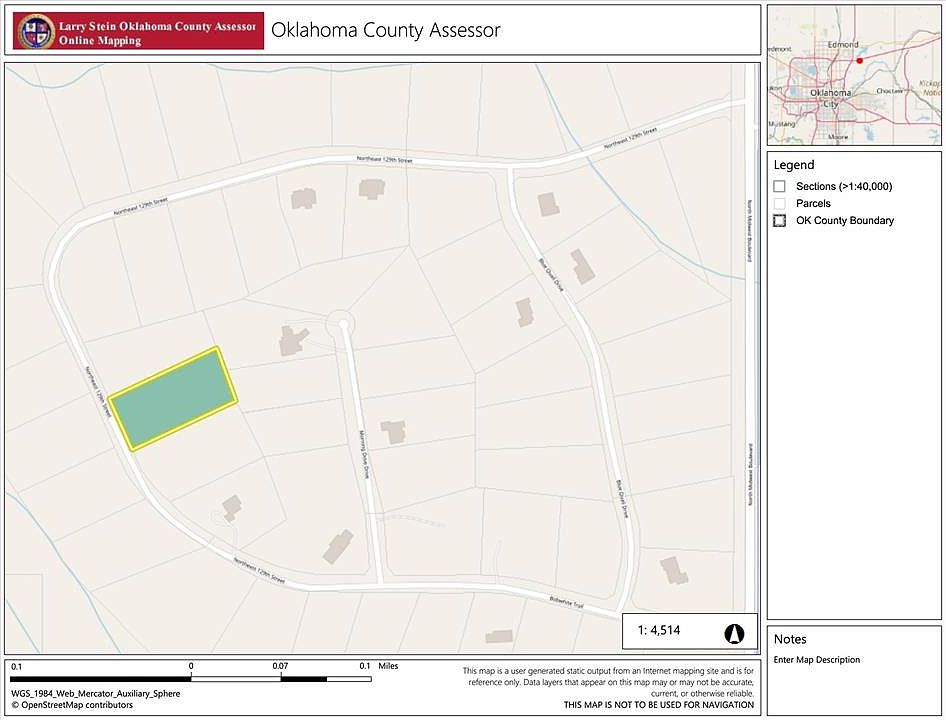This screenshot has width=946, height=720.
Task: Click the north arrow compass icon
Action: tap(732, 631)
